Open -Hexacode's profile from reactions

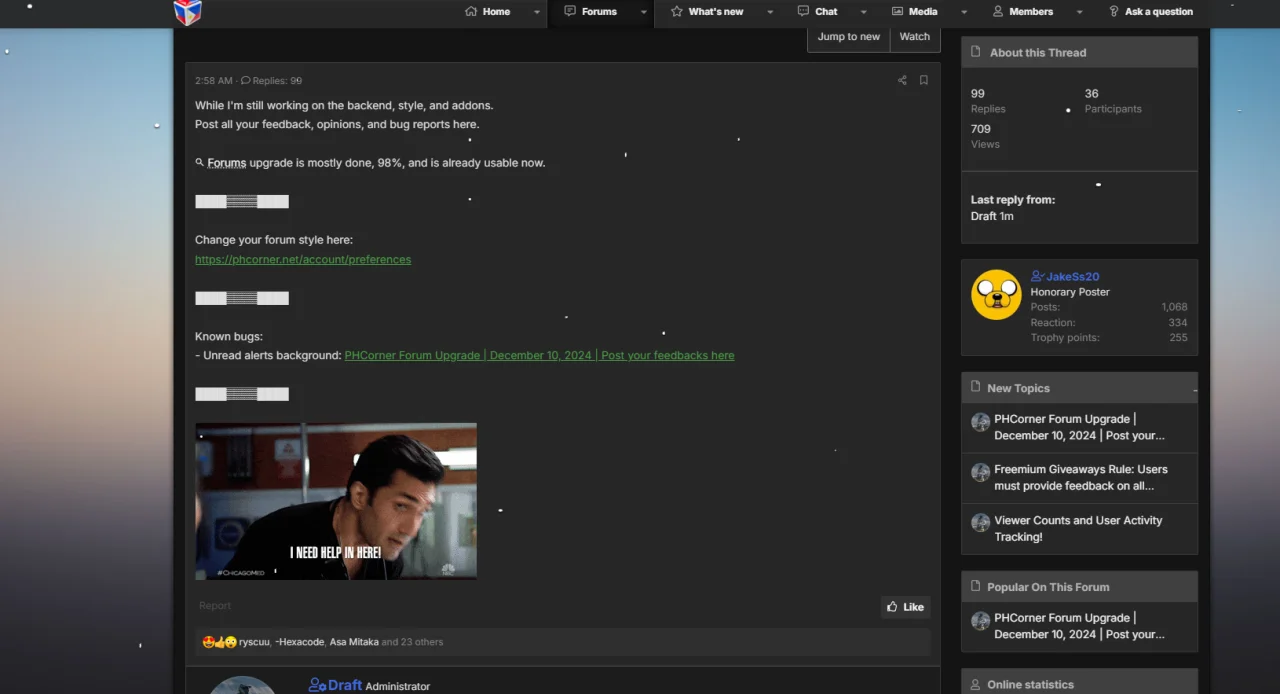tap(299, 642)
